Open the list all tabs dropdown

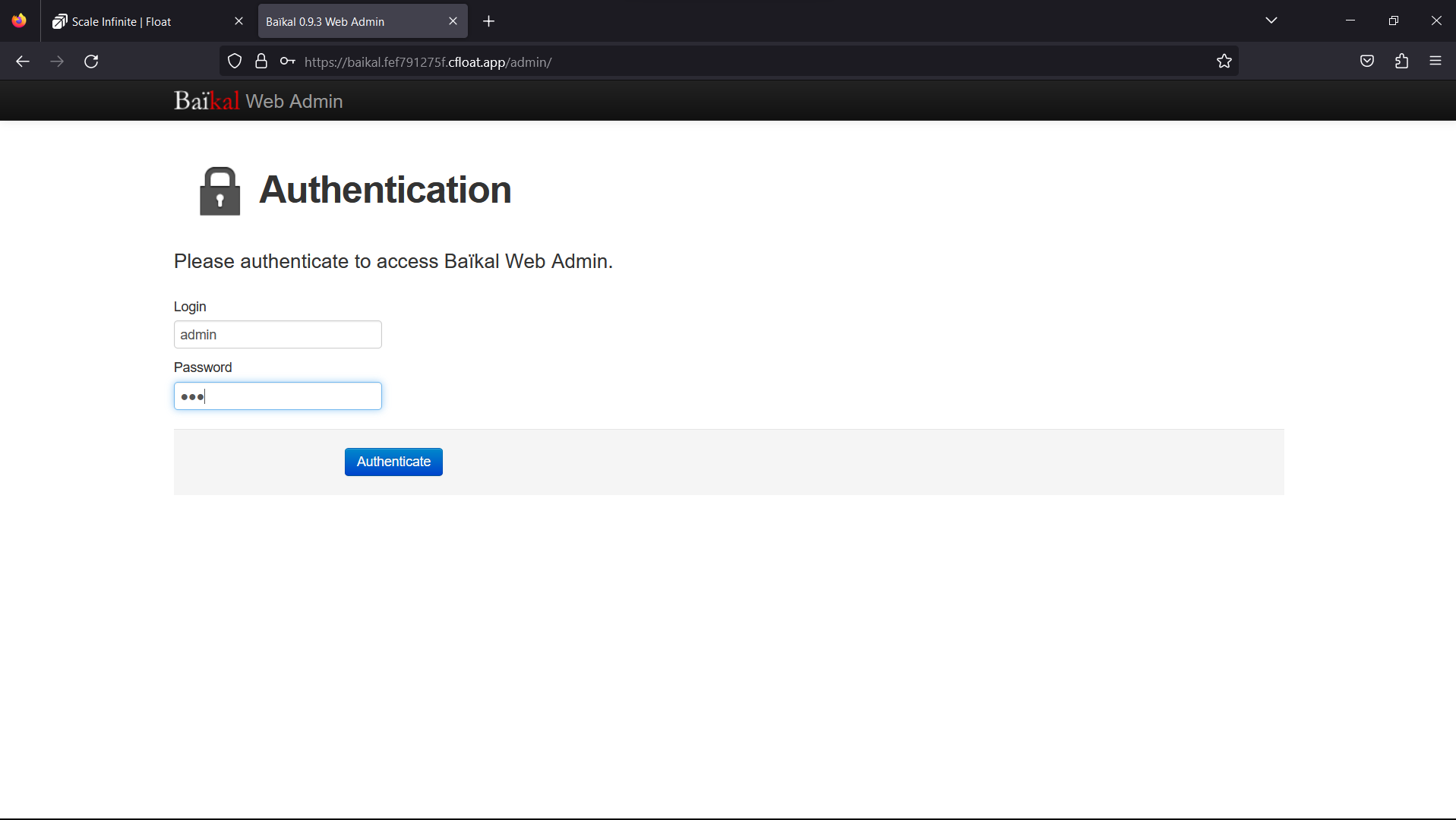1271,20
